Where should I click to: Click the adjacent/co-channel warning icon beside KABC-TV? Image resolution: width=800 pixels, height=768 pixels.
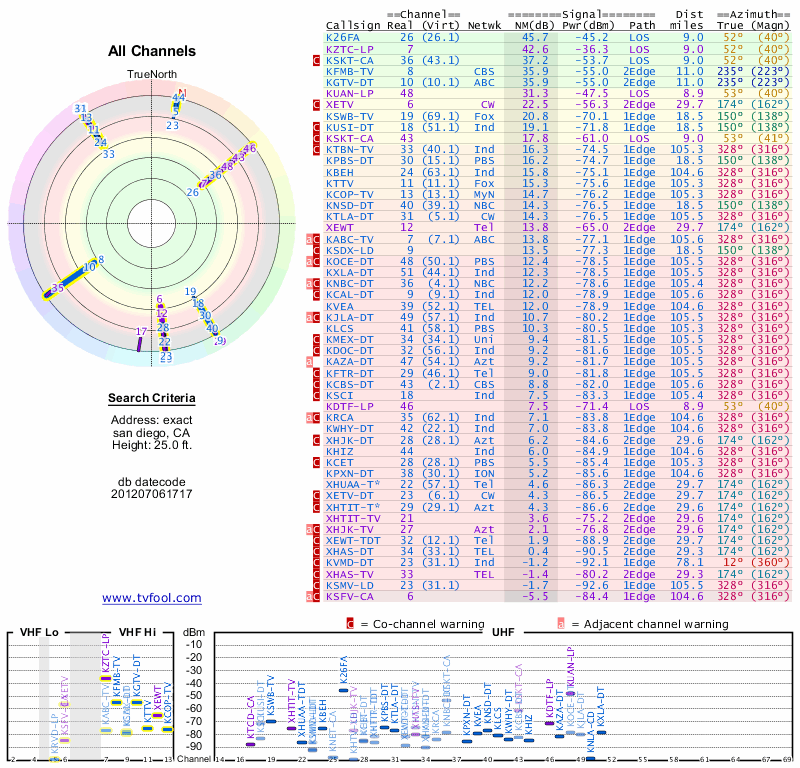tap(313, 239)
